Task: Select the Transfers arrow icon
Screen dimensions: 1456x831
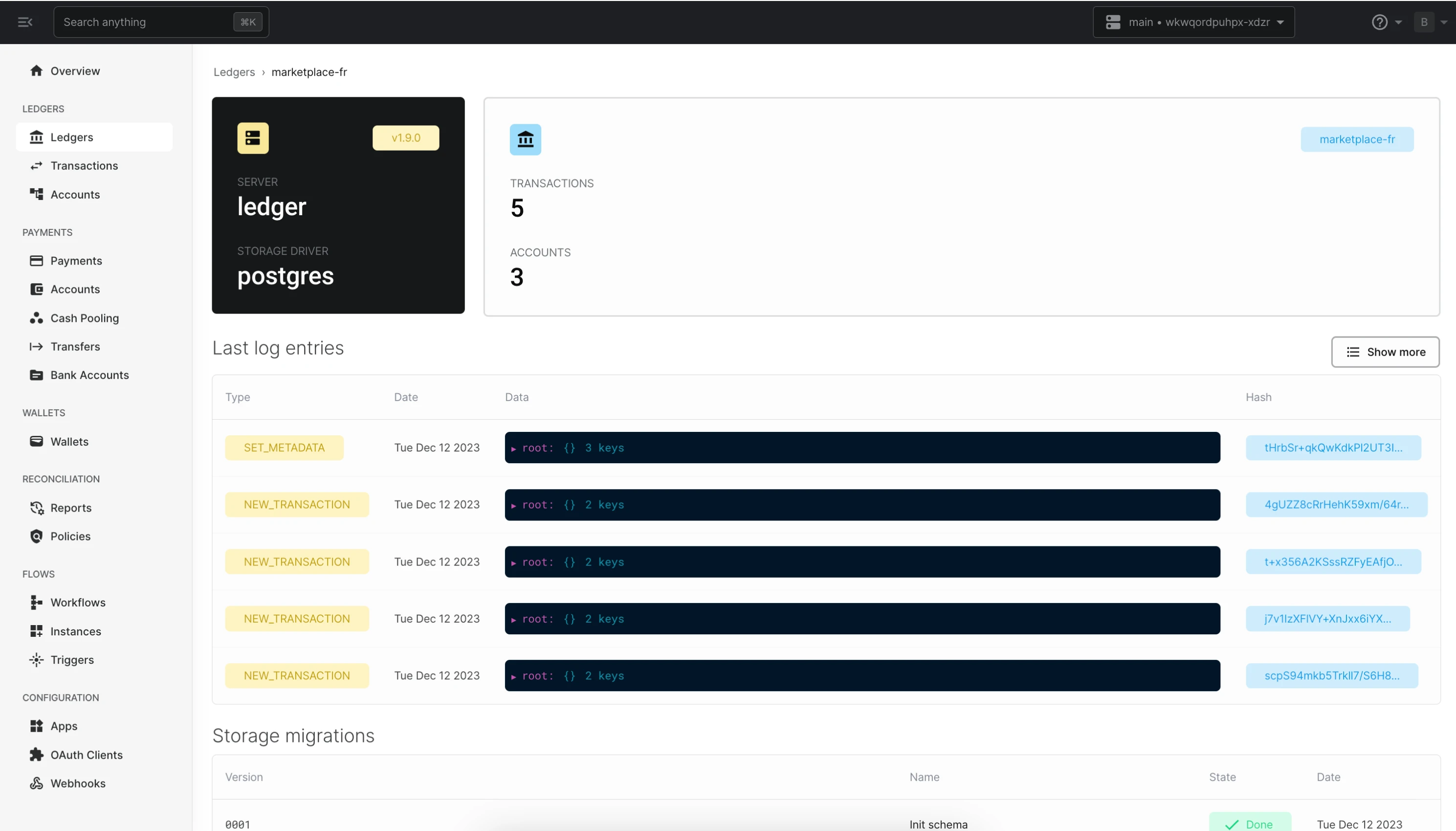Action: click(37, 346)
